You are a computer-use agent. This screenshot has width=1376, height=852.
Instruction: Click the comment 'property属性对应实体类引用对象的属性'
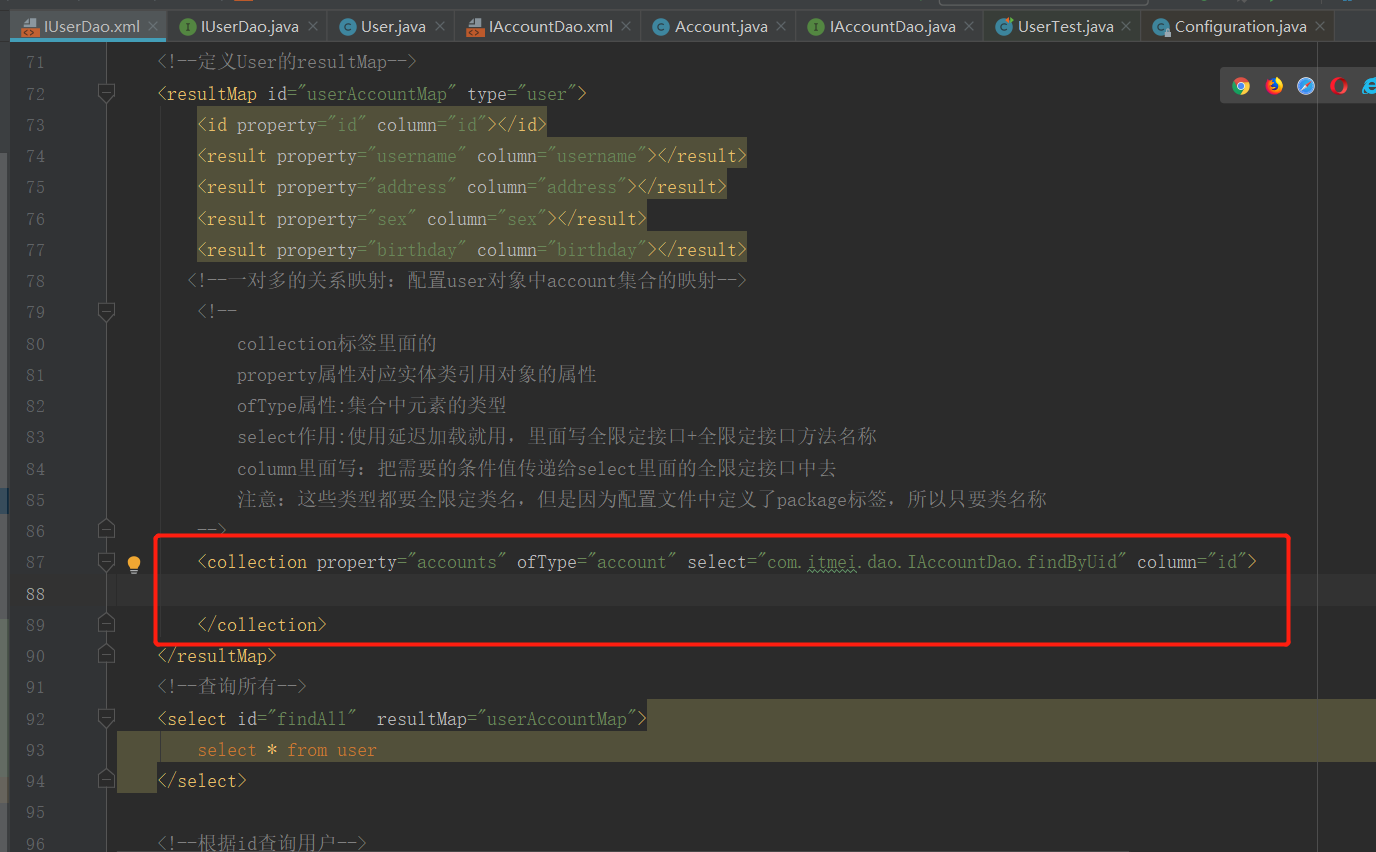417,375
